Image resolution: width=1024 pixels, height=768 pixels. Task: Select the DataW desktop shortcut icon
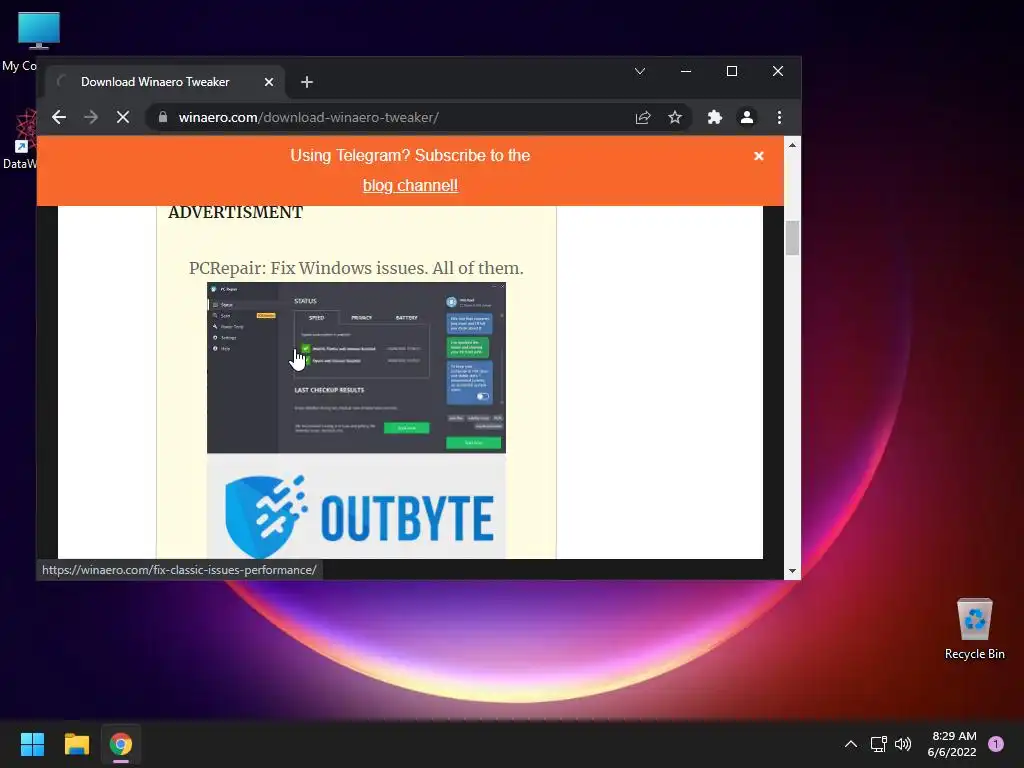pyautogui.click(x=20, y=139)
